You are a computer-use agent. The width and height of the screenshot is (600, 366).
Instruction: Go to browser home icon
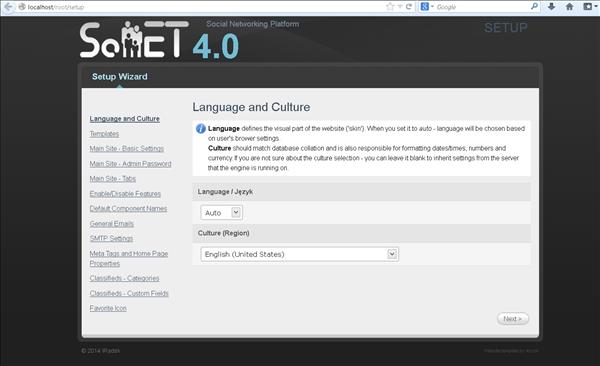[570, 7]
